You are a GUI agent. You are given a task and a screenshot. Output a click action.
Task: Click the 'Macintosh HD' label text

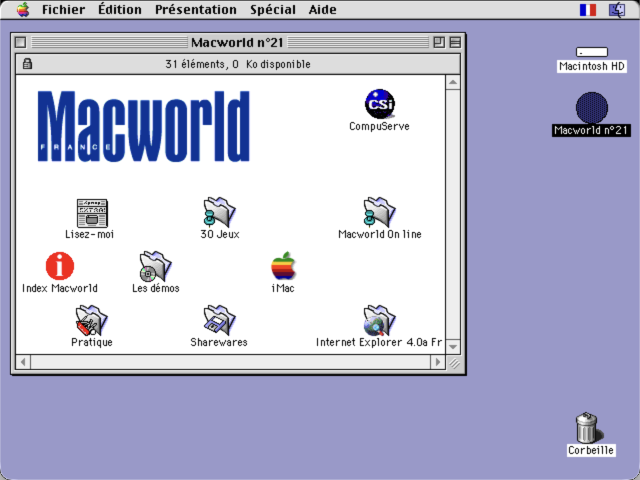(591, 66)
